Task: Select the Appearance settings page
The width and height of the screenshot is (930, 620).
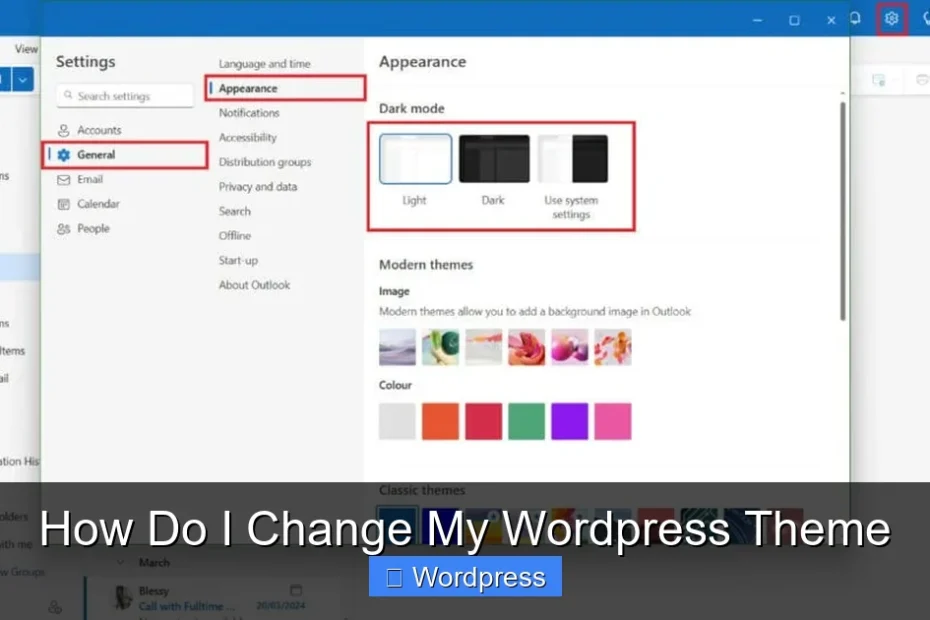Action: tap(285, 88)
